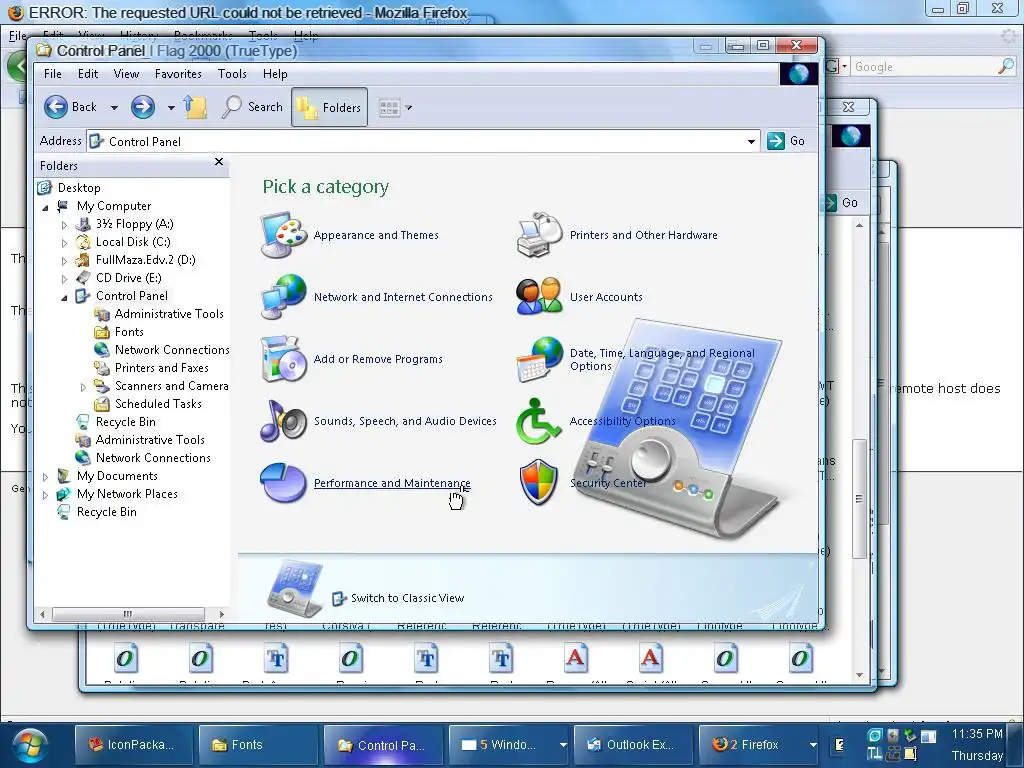The height and width of the screenshot is (768, 1024).
Task: Open the Printers and Other Hardware icon
Action: pyautogui.click(x=539, y=236)
